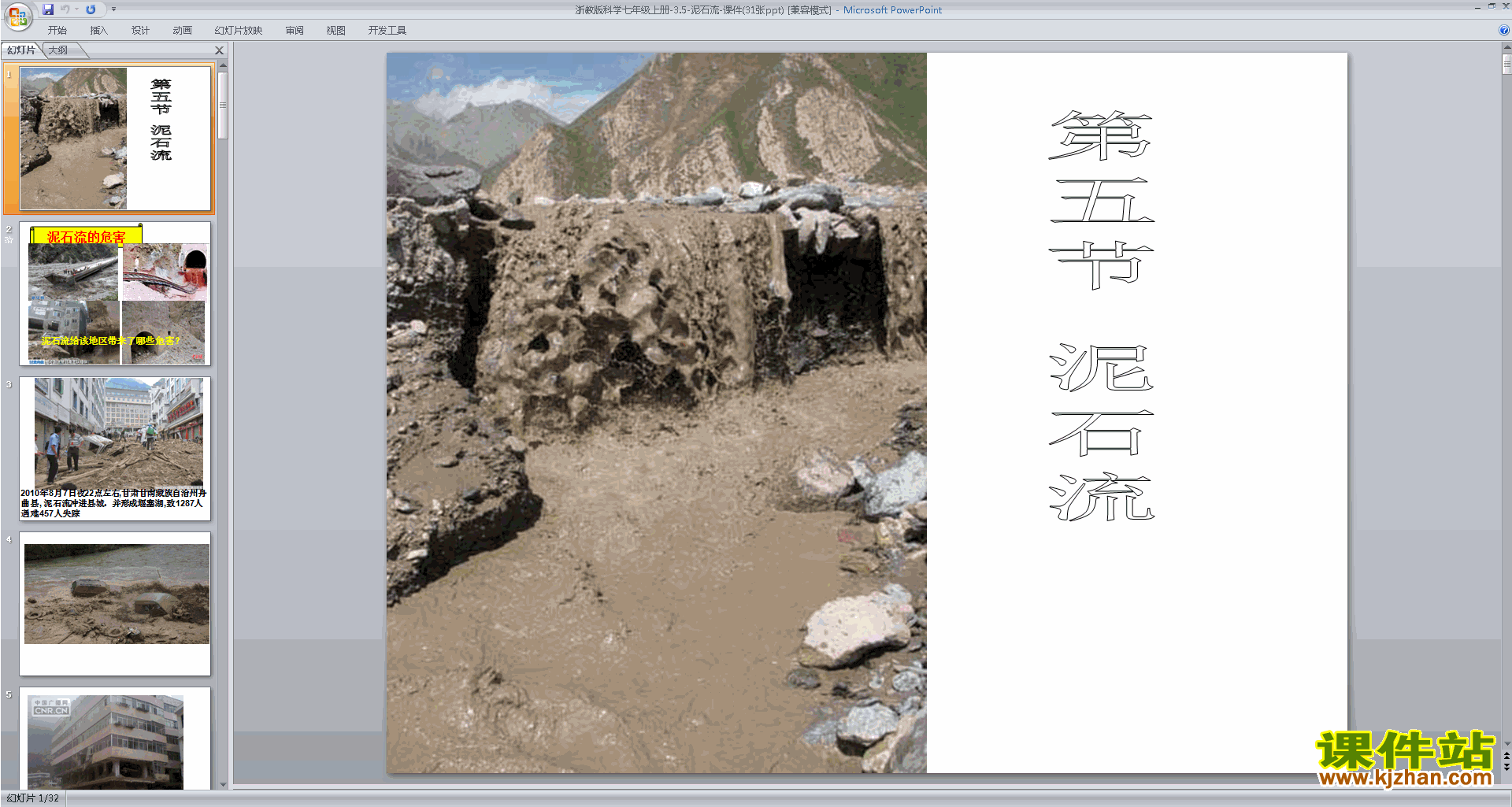Open PowerPoint help question mark icon
The image size is (1512, 807).
[x=1503, y=31]
